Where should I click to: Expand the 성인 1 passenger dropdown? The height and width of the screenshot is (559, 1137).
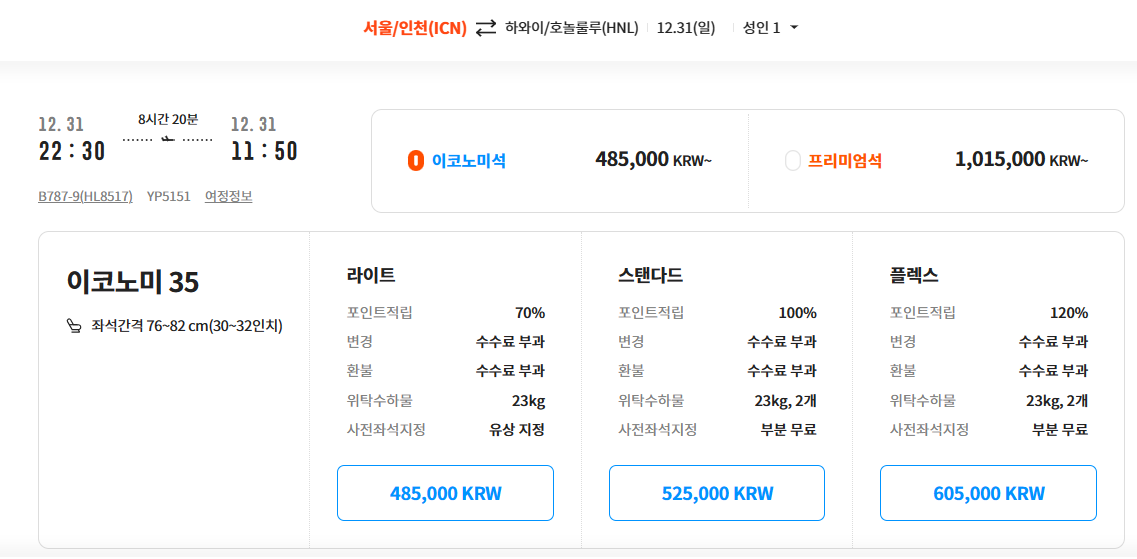pos(770,28)
